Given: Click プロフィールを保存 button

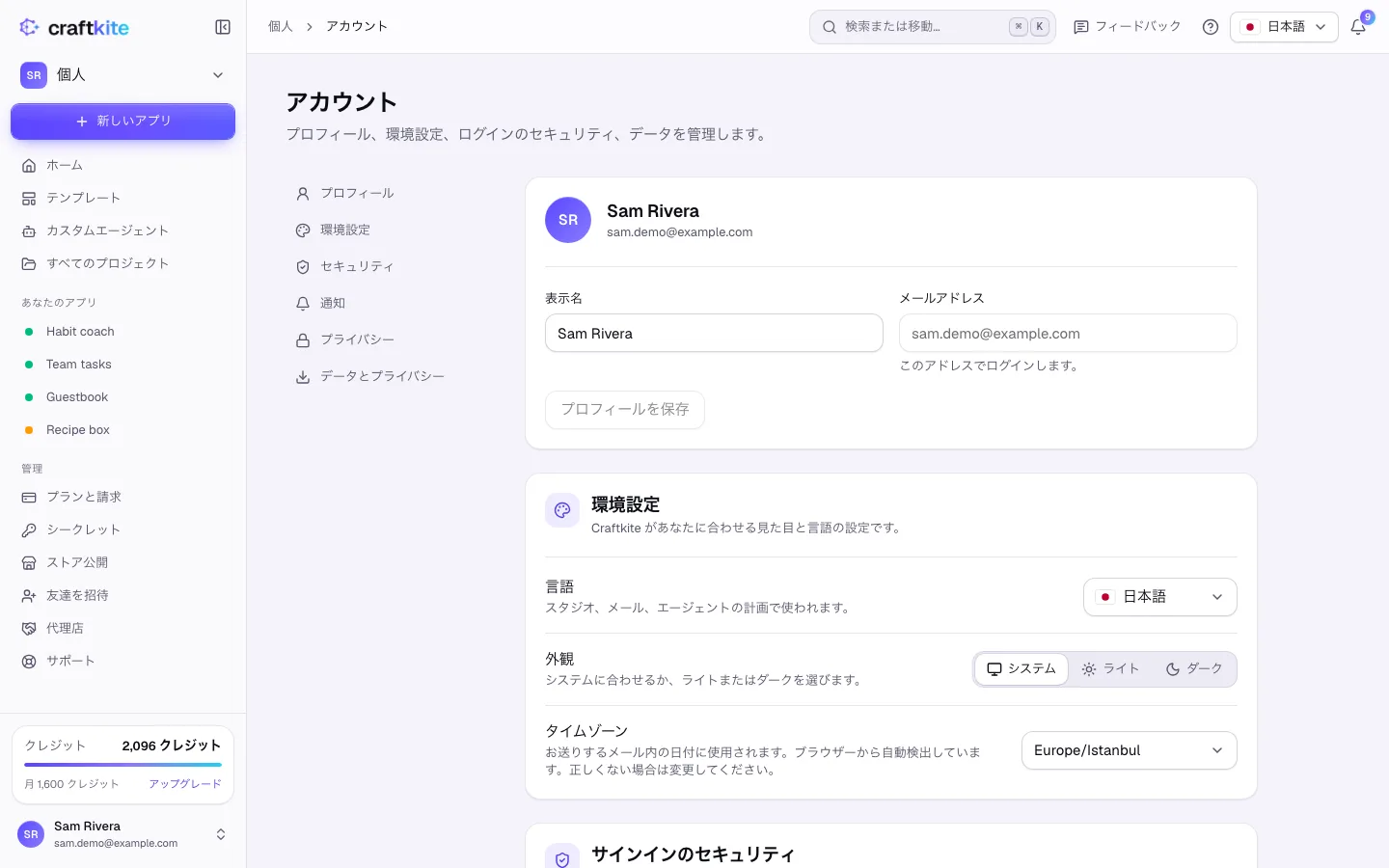Looking at the screenshot, I should (x=625, y=409).
